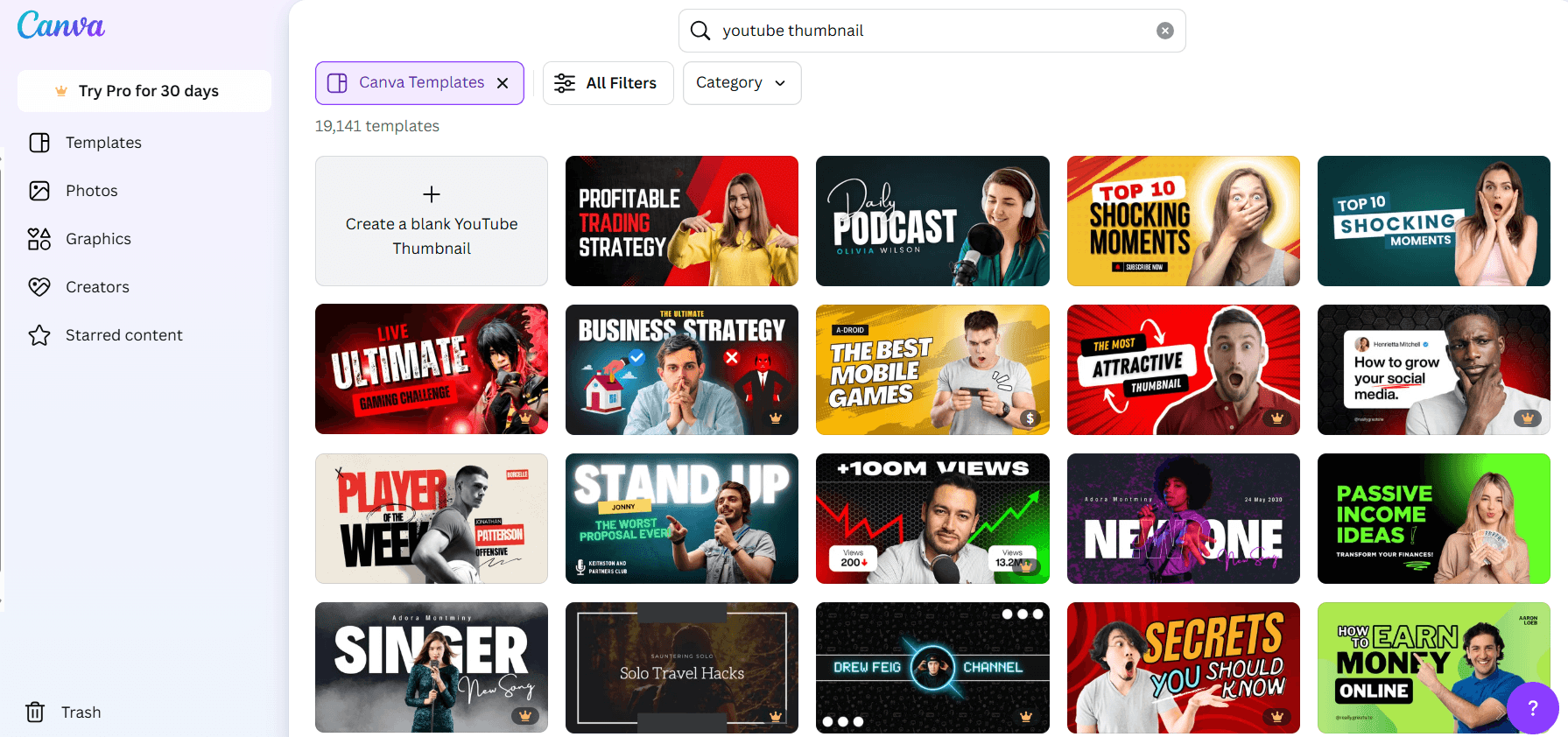Open Live Ultimate Gaming Challenge template
The image size is (1568, 737).
pyautogui.click(x=432, y=369)
